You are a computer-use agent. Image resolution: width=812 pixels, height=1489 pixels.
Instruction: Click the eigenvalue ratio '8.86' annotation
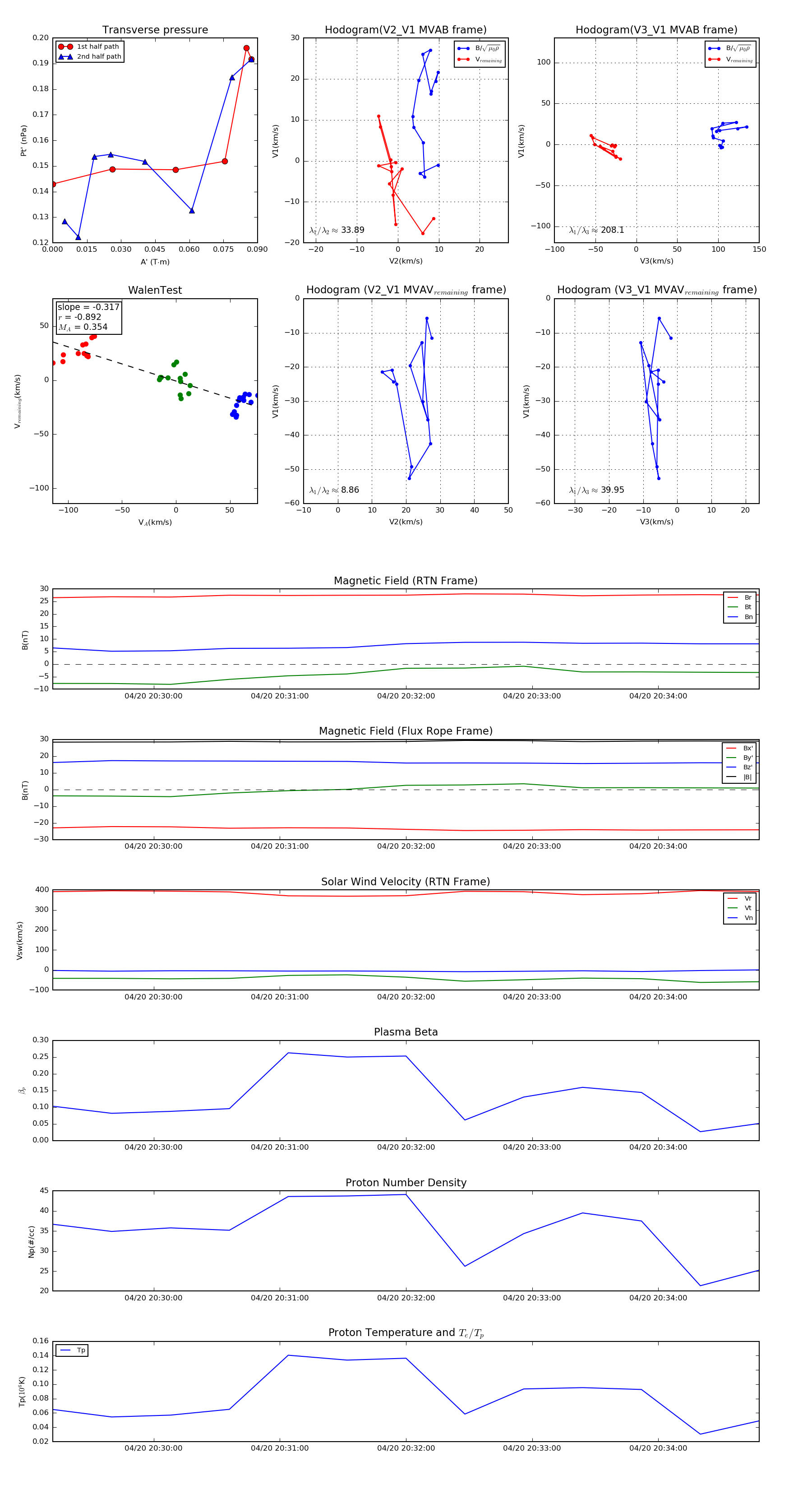334,490
